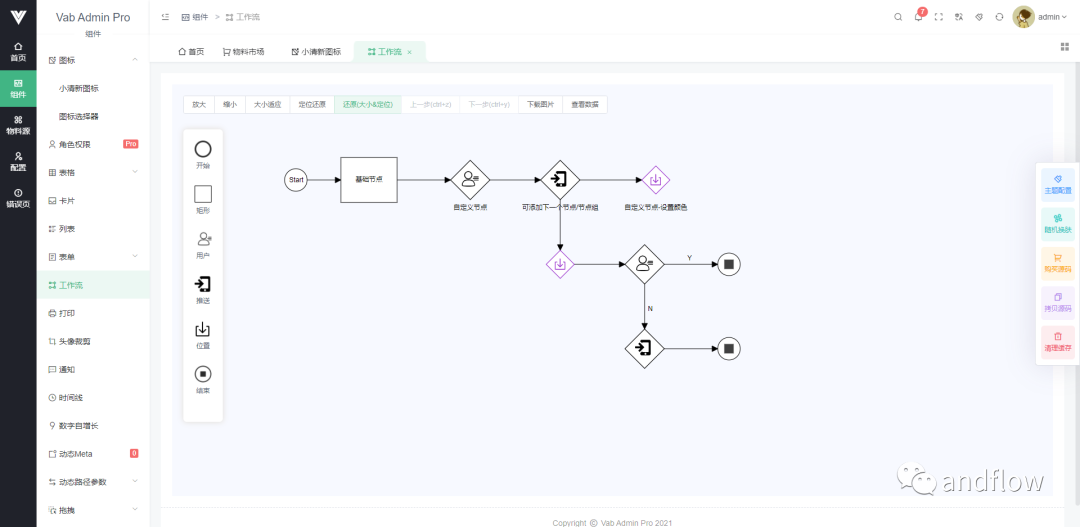Viewport: 1080px width, 527px height.
Task: Click the 大小适应 fit-size button
Action: [x=267, y=105]
